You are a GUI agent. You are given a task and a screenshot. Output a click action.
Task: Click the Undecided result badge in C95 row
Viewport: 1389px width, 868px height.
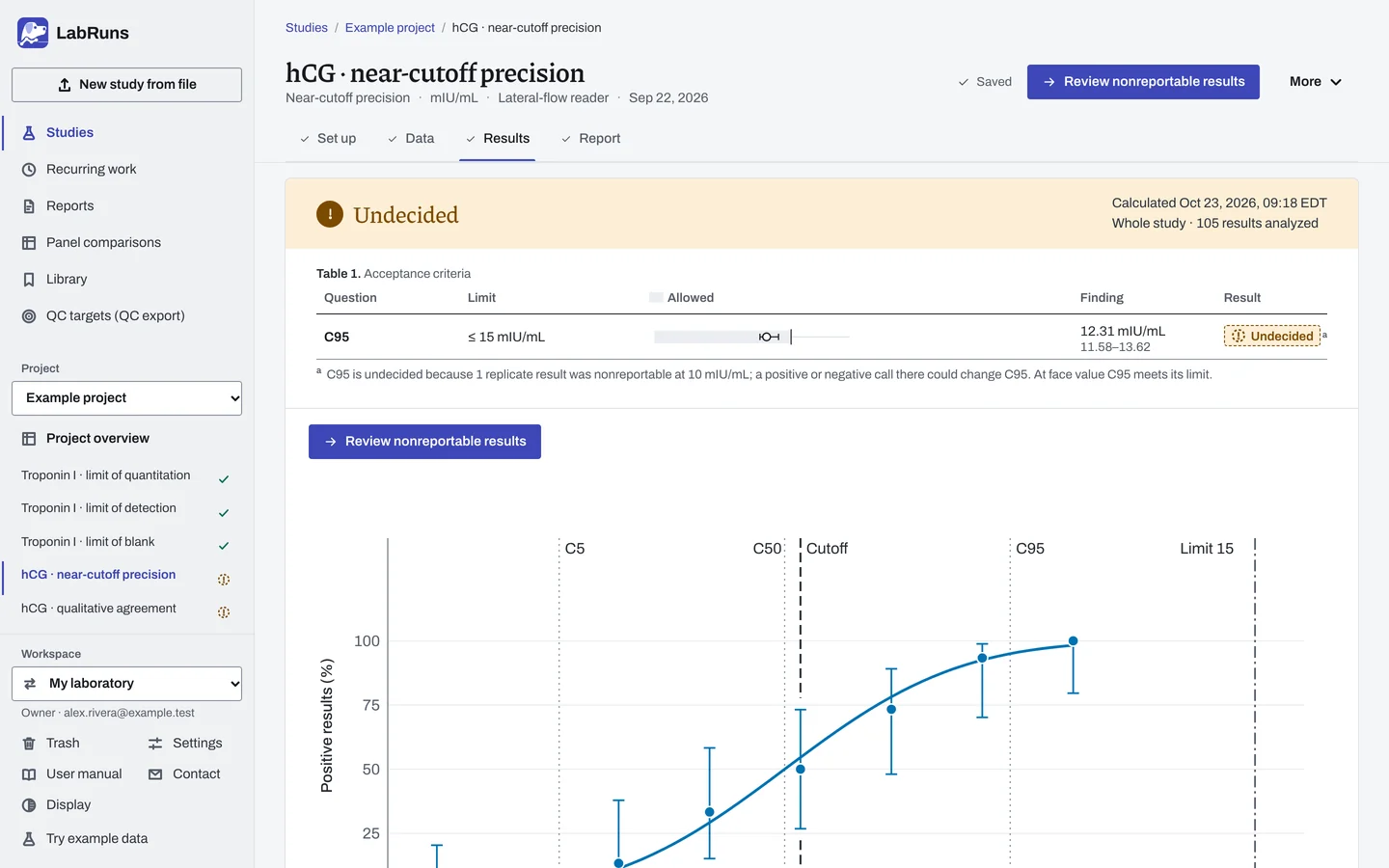tap(1272, 336)
